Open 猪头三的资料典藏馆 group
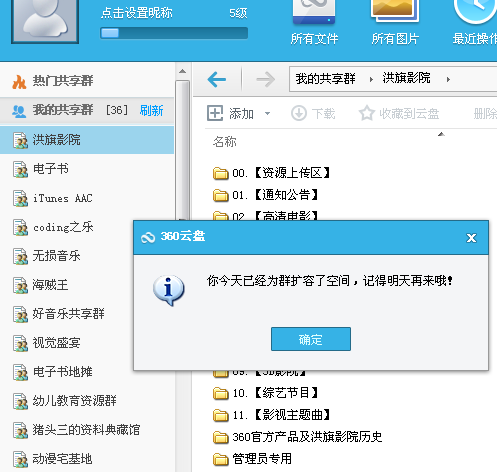Image resolution: width=497 pixels, height=472 pixels. click(x=87, y=430)
